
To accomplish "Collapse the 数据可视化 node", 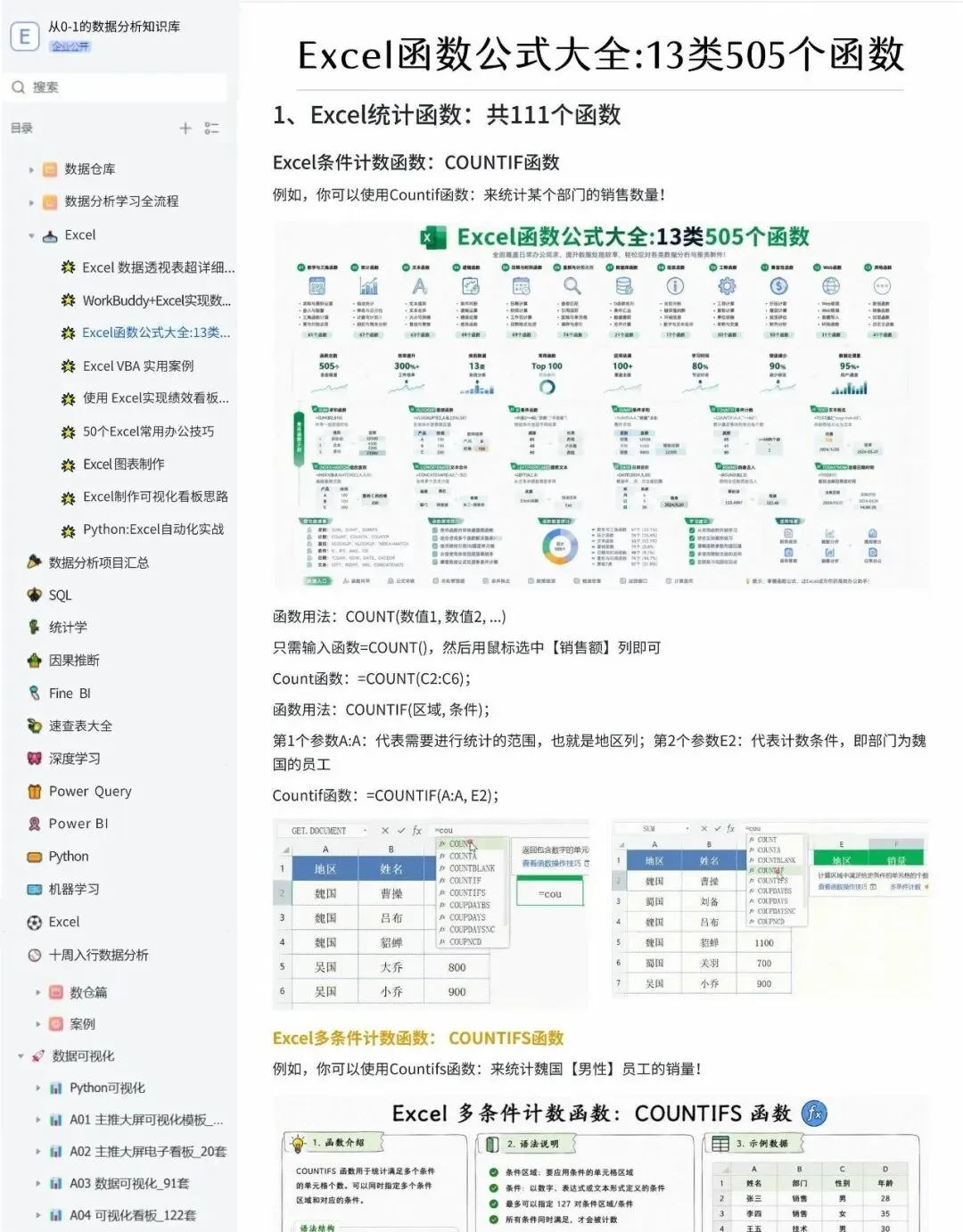I will click(21, 1056).
